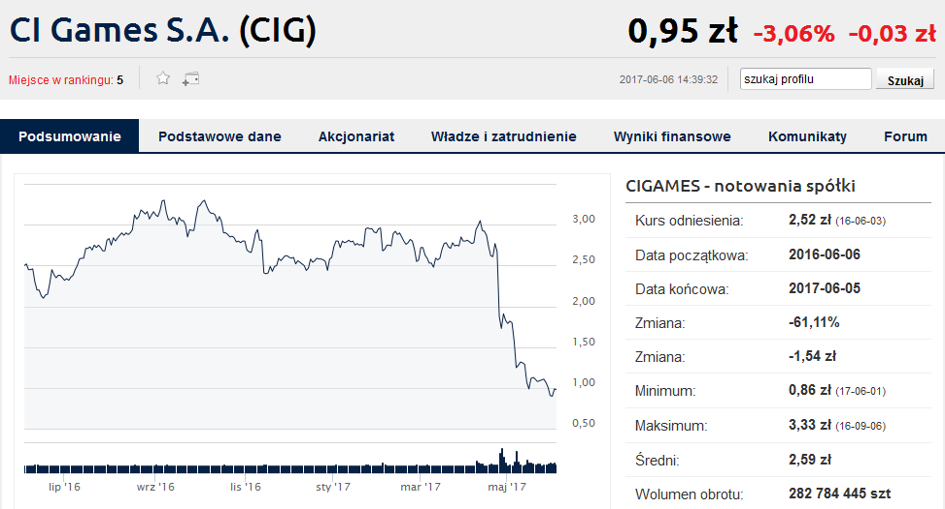
Task: Click the Minimum 0,86 zł value row
Action: click(x=778, y=390)
